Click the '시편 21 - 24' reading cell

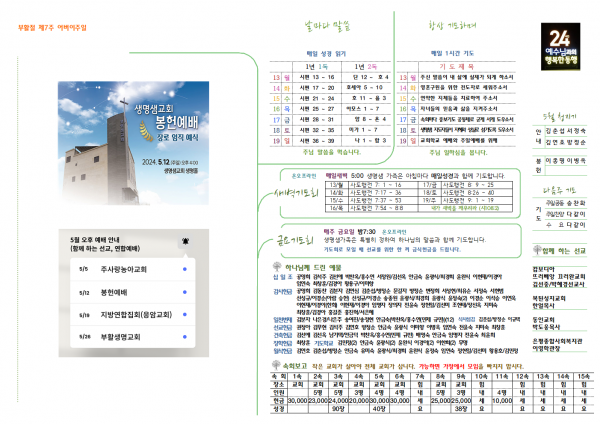coord(317,98)
